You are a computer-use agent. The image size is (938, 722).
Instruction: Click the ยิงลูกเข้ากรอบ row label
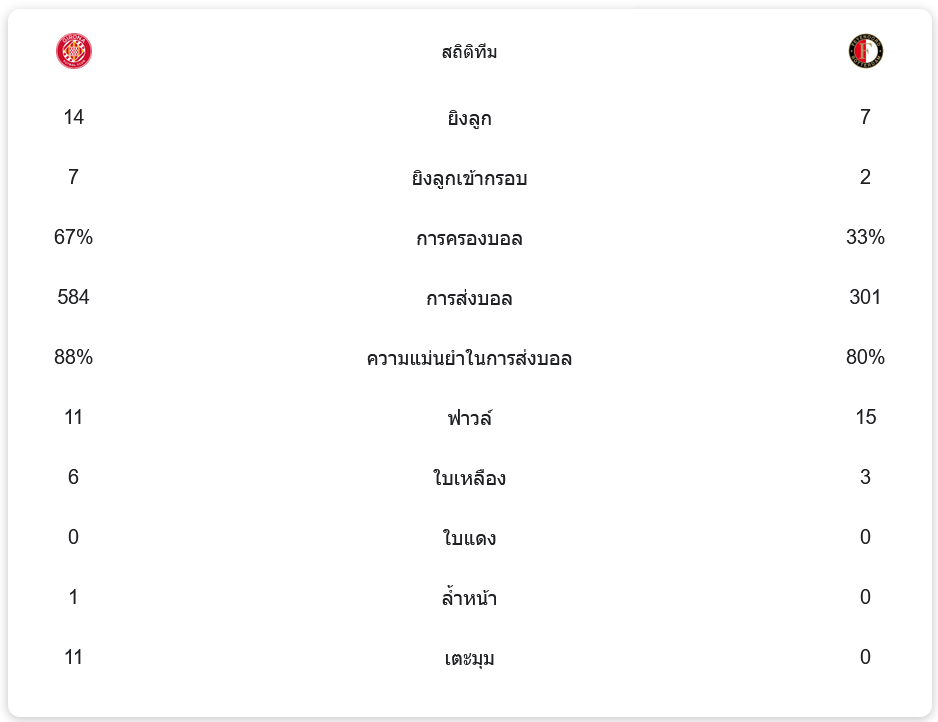(469, 179)
